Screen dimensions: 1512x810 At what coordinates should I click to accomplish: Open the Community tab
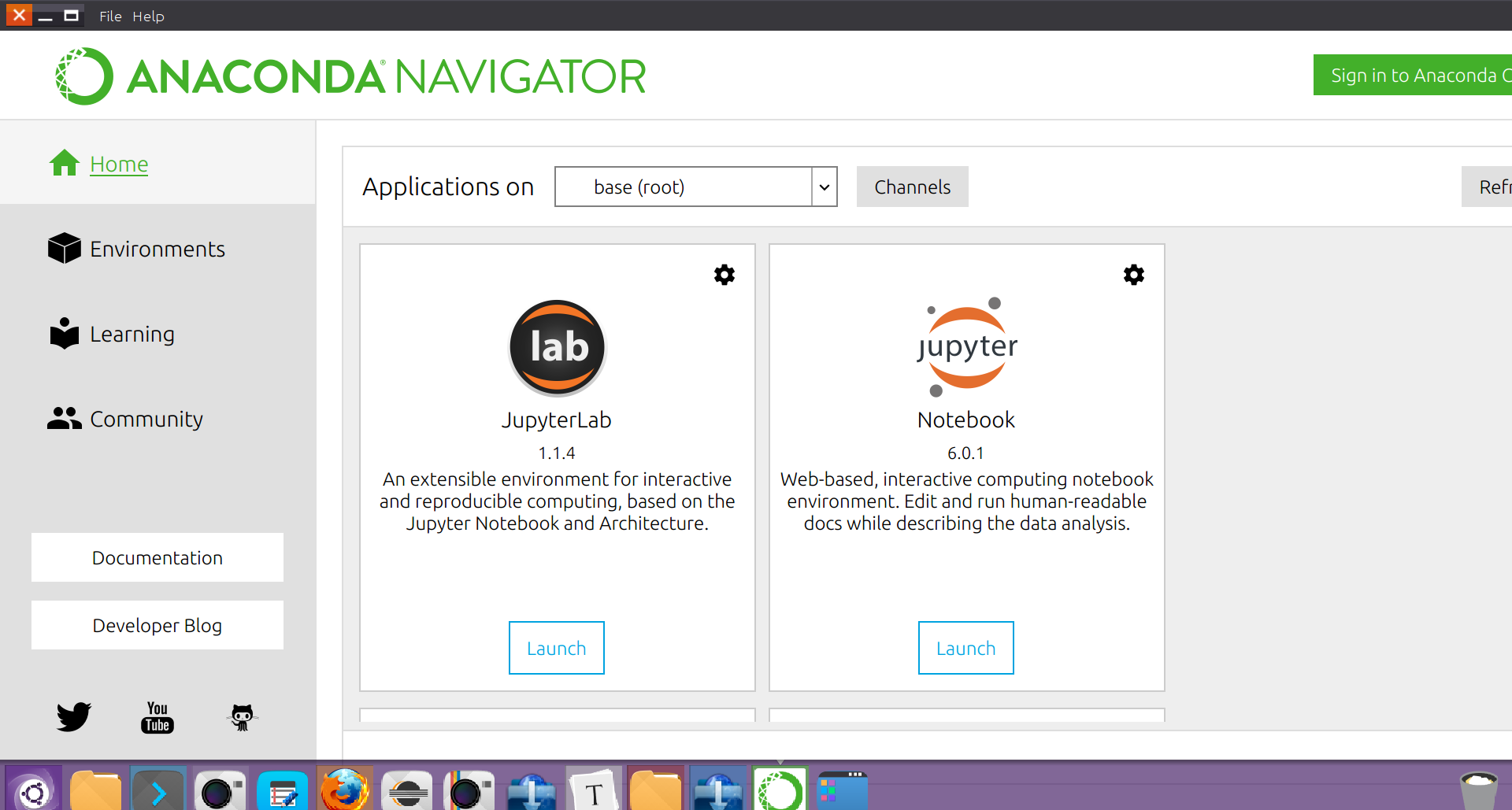(x=157, y=419)
